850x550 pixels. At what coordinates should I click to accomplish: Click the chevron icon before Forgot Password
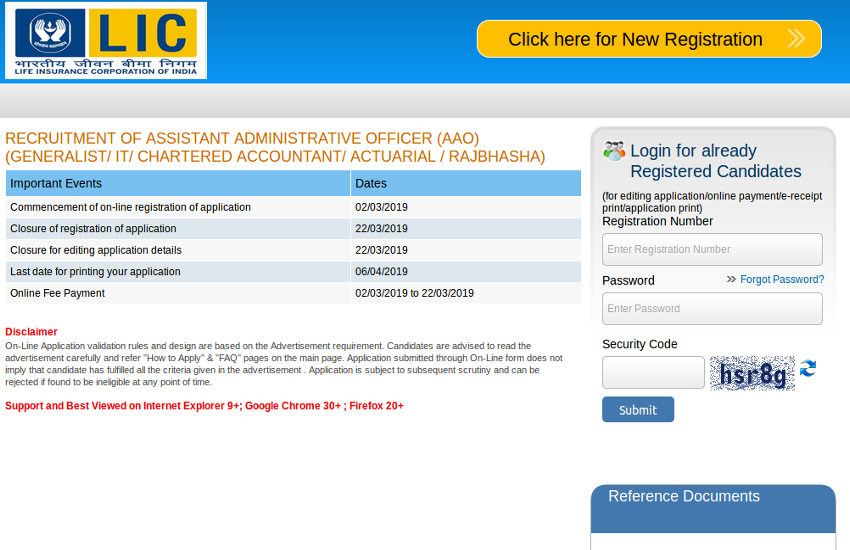pos(731,280)
